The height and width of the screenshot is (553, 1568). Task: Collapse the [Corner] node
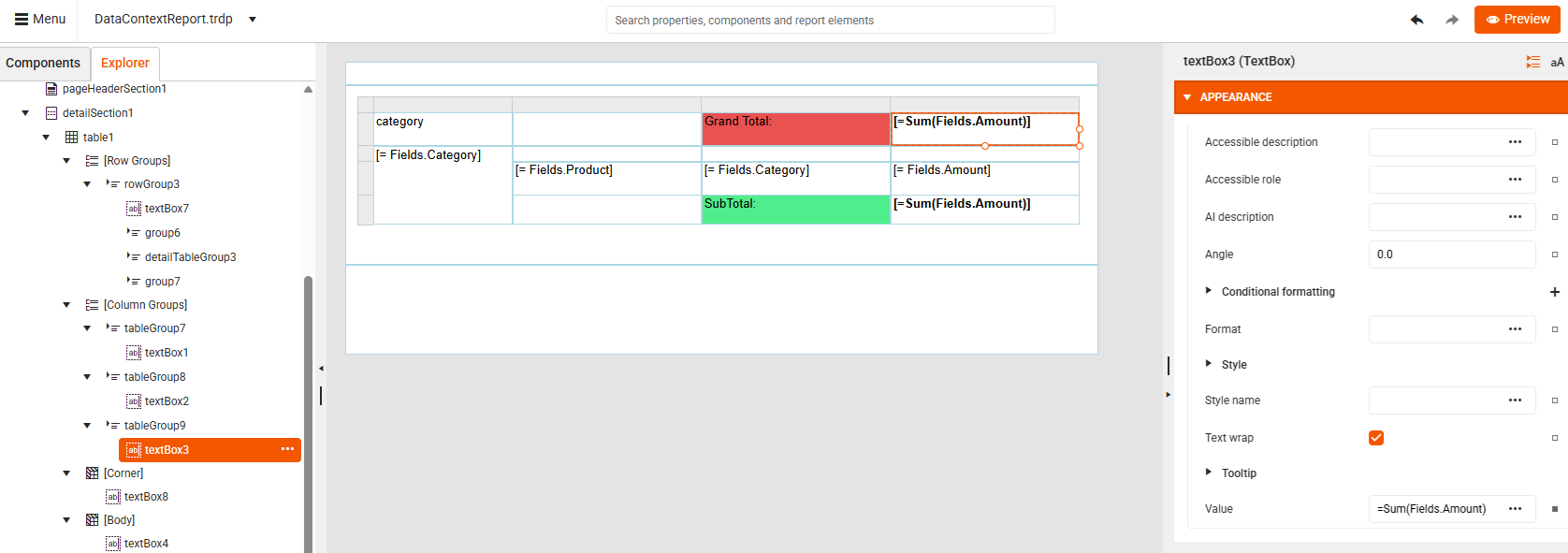click(66, 473)
